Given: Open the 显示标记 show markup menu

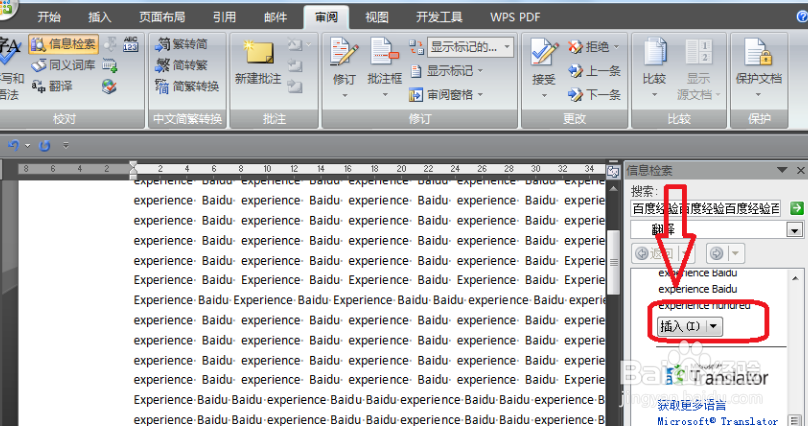Looking at the screenshot, I should pos(447,71).
